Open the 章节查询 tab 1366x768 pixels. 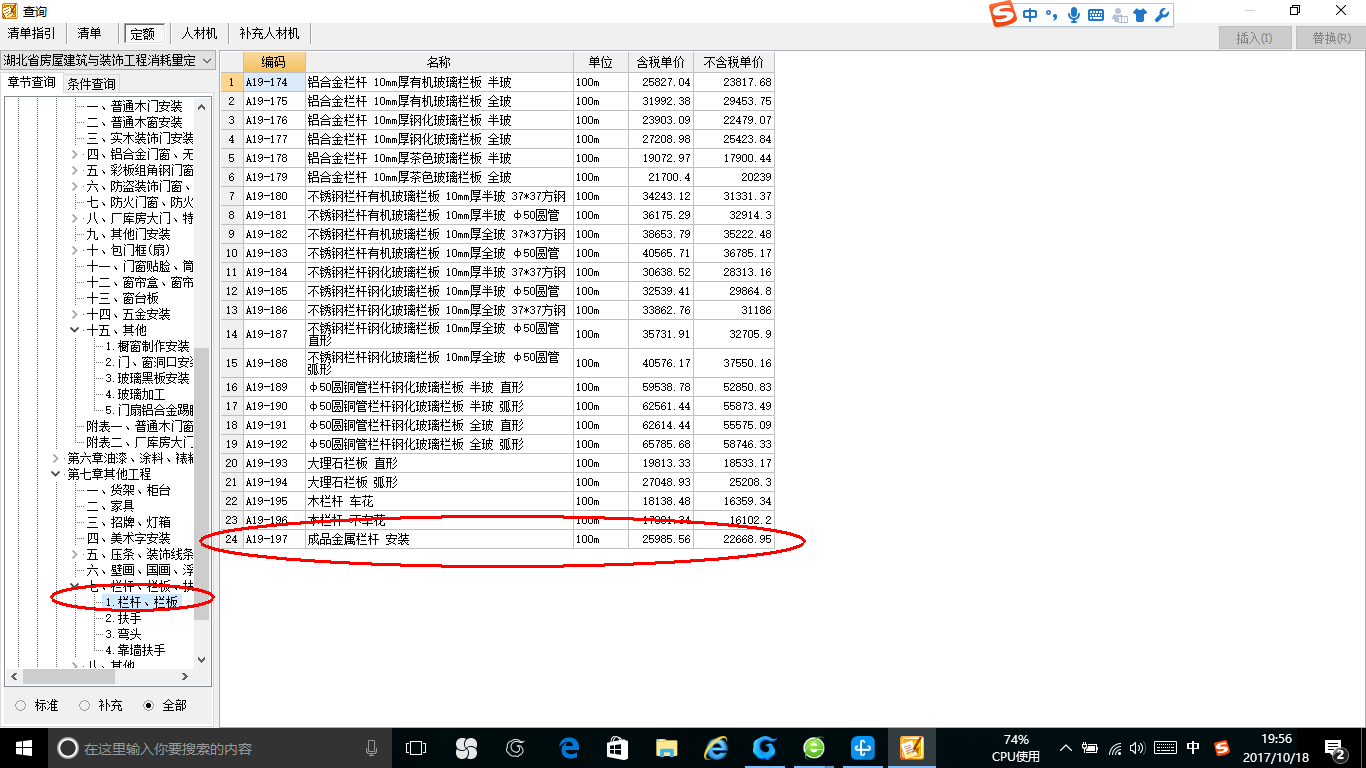point(32,83)
